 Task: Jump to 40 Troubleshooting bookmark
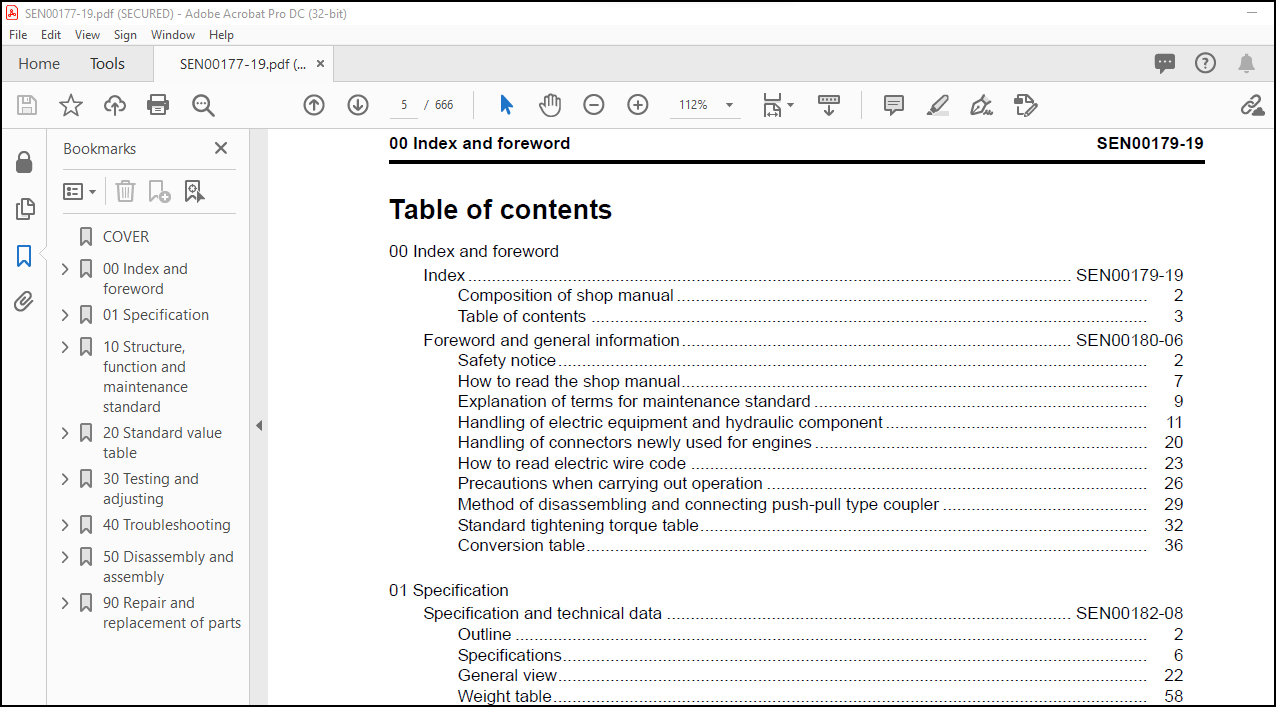click(x=166, y=525)
